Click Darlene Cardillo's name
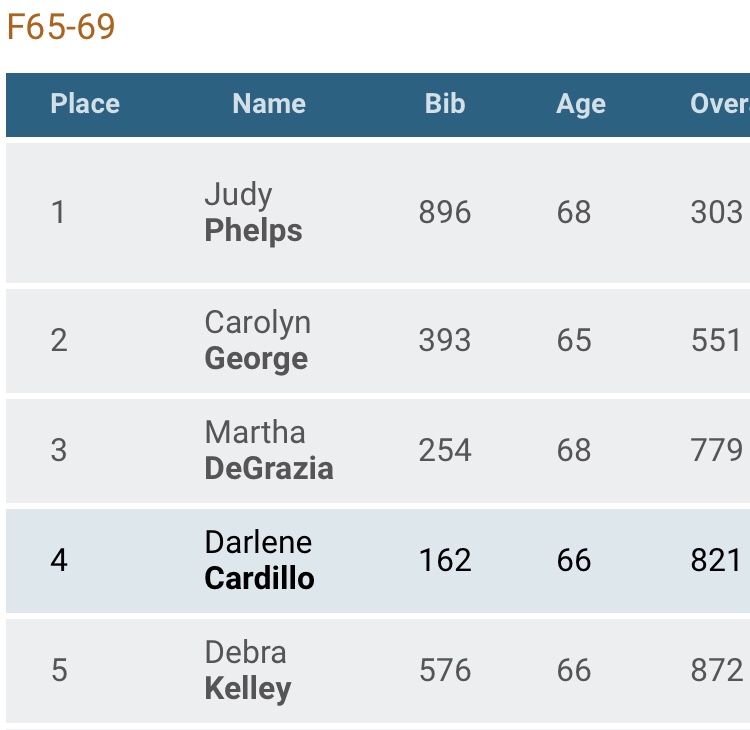Image resolution: width=750 pixels, height=730 pixels. pyautogui.click(x=259, y=560)
